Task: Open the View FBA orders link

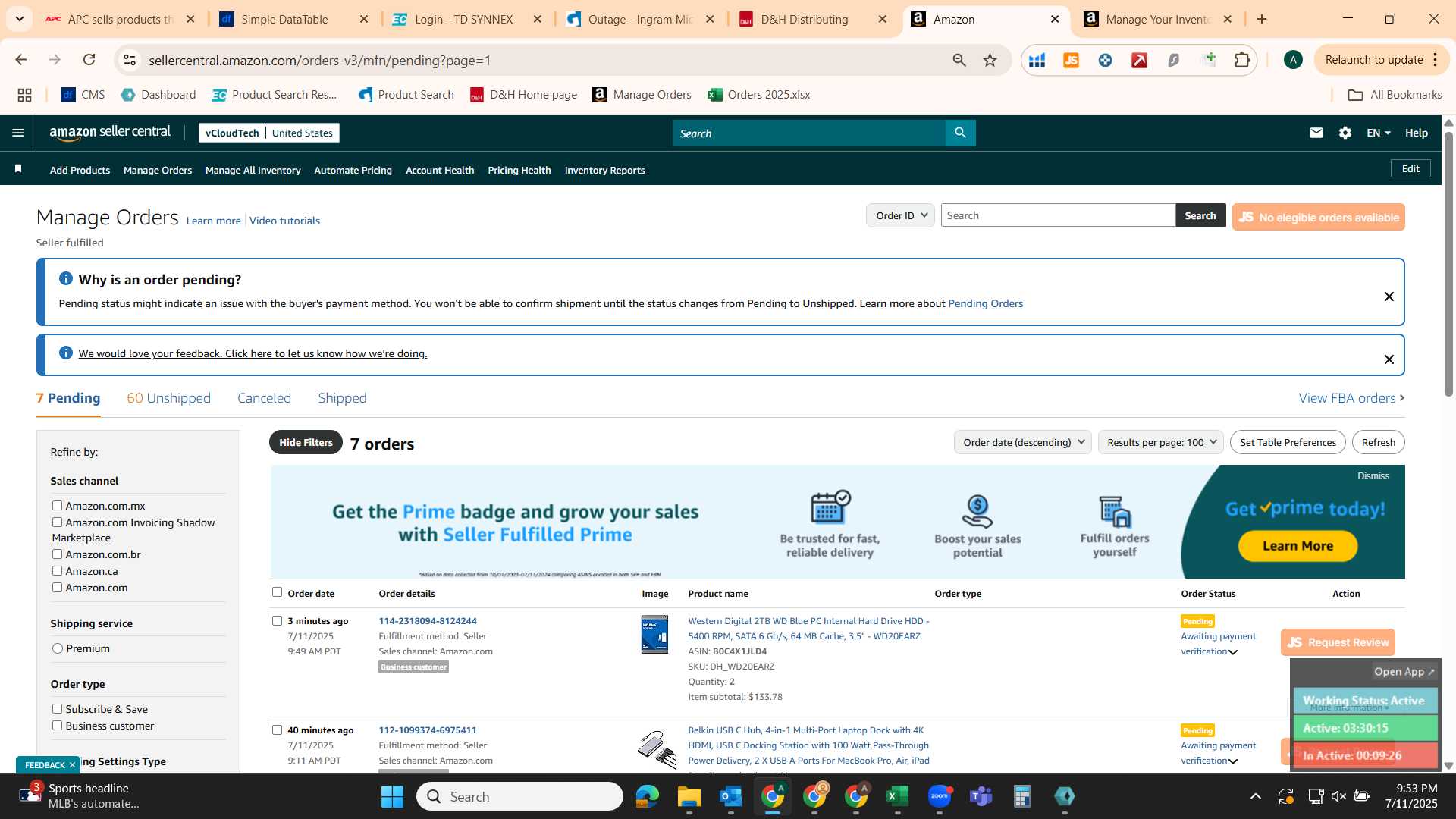Action: (1351, 398)
